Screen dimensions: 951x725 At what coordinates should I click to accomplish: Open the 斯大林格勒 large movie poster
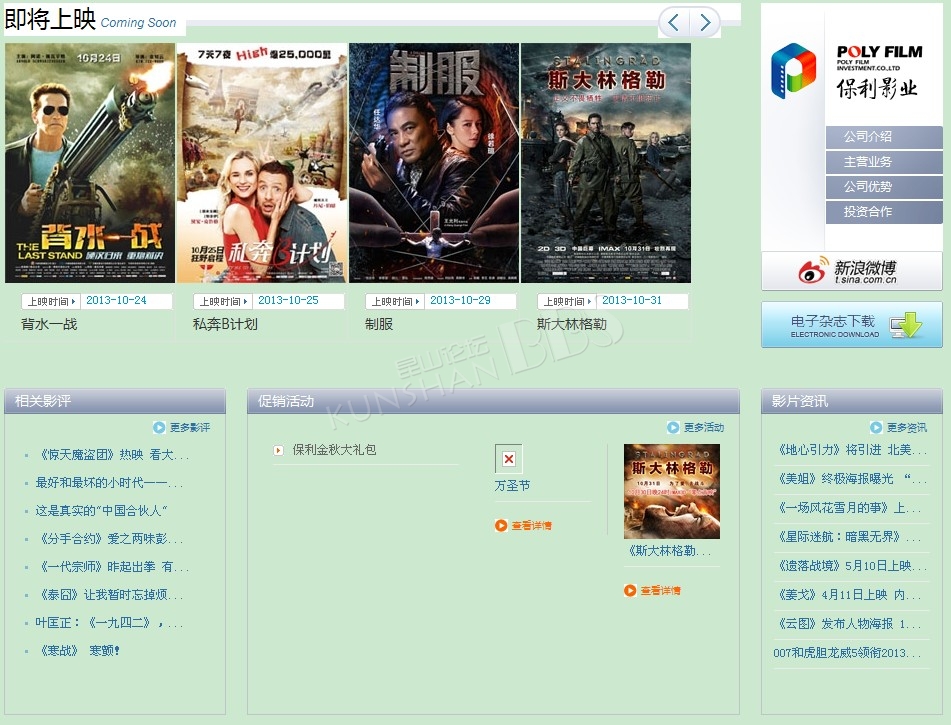click(x=606, y=163)
